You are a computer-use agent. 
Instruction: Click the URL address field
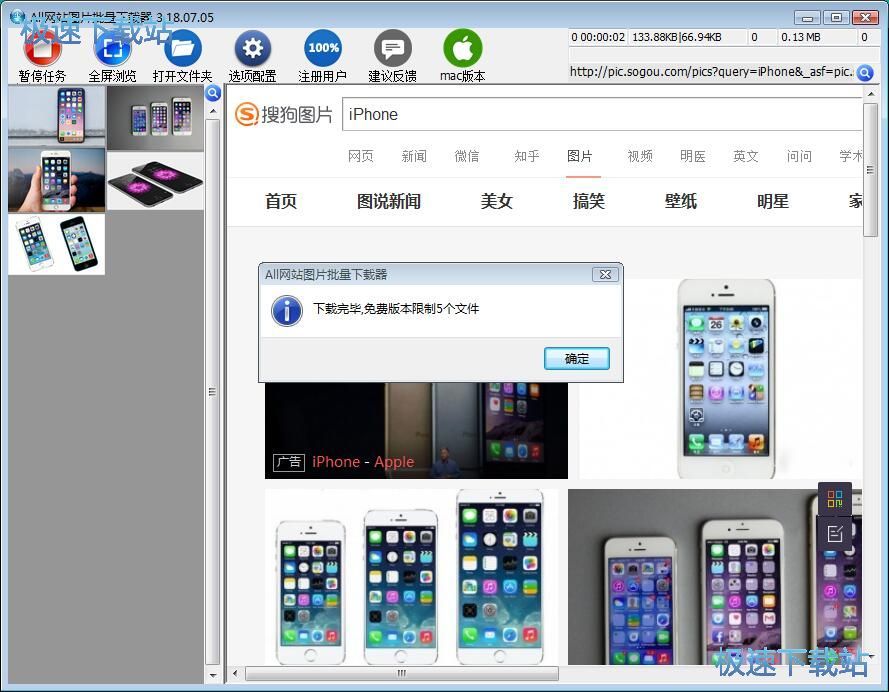712,72
